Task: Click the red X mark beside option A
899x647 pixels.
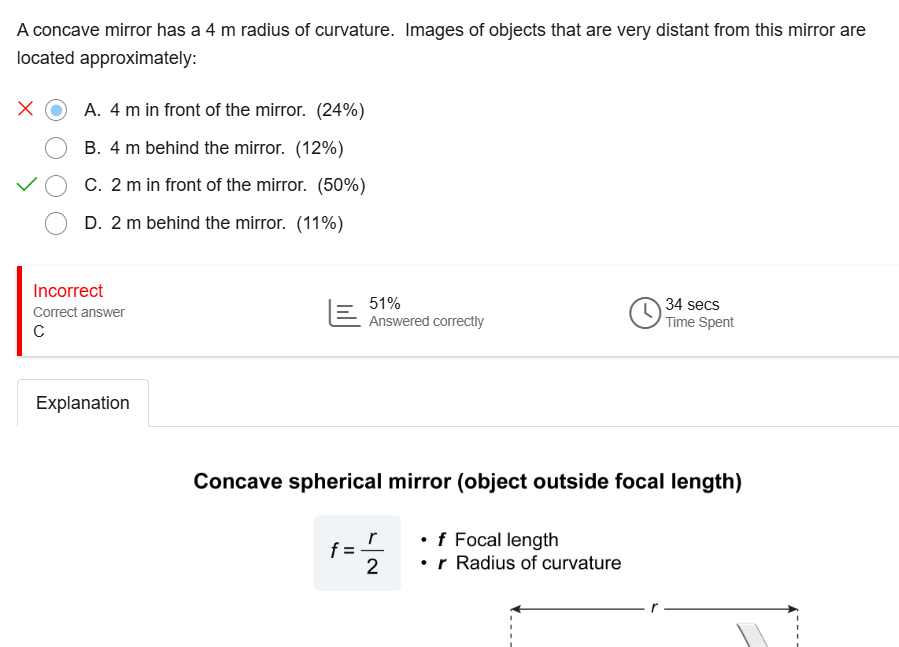Action: point(26,109)
